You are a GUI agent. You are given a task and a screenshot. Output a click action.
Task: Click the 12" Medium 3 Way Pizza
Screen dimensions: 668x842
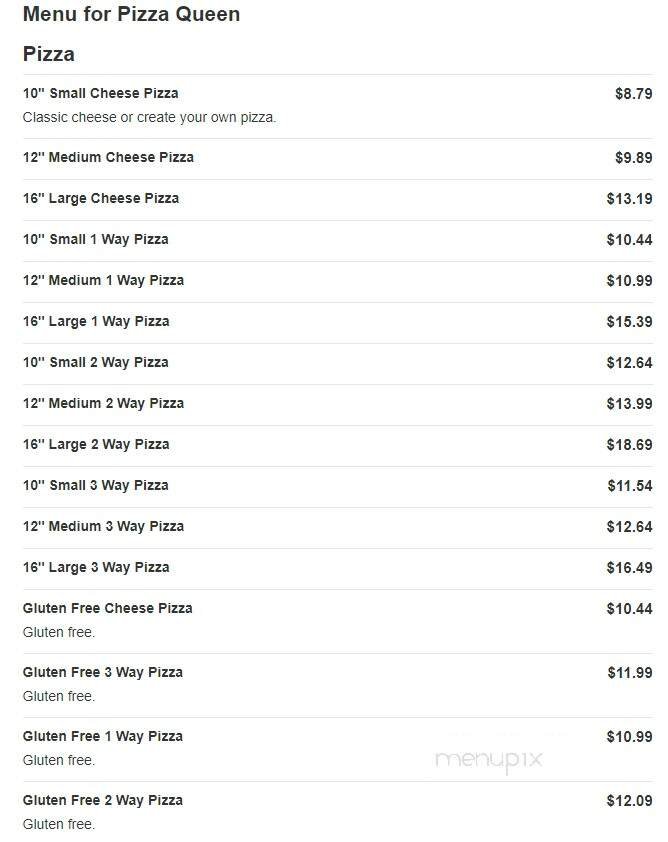pos(103,527)
